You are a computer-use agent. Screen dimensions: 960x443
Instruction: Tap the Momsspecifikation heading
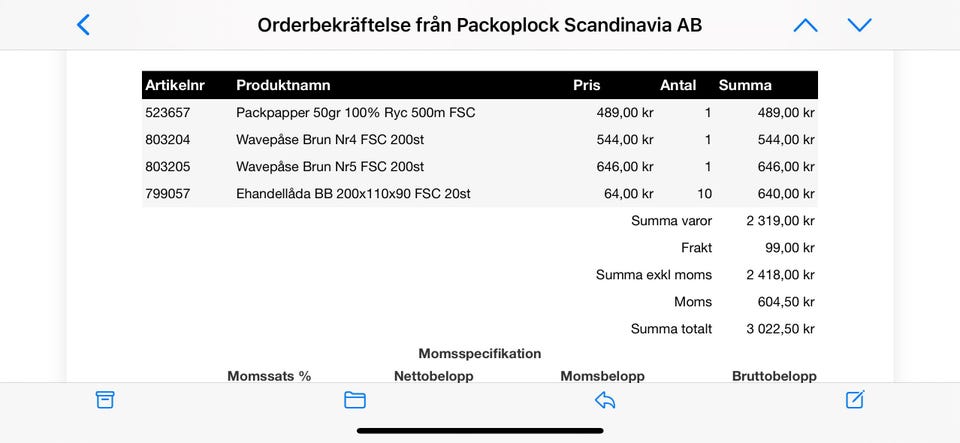(x=480, y=353)
